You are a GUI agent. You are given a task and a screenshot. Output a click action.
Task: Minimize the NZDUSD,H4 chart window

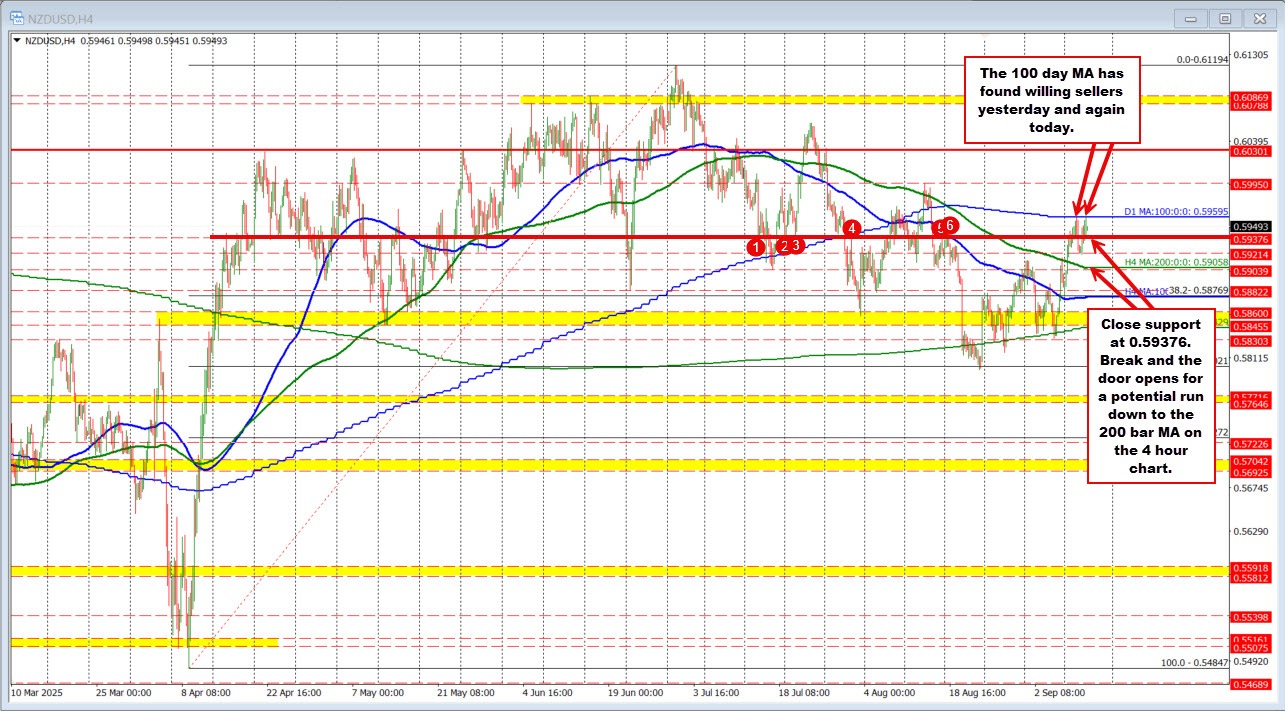pos(1189,18)
